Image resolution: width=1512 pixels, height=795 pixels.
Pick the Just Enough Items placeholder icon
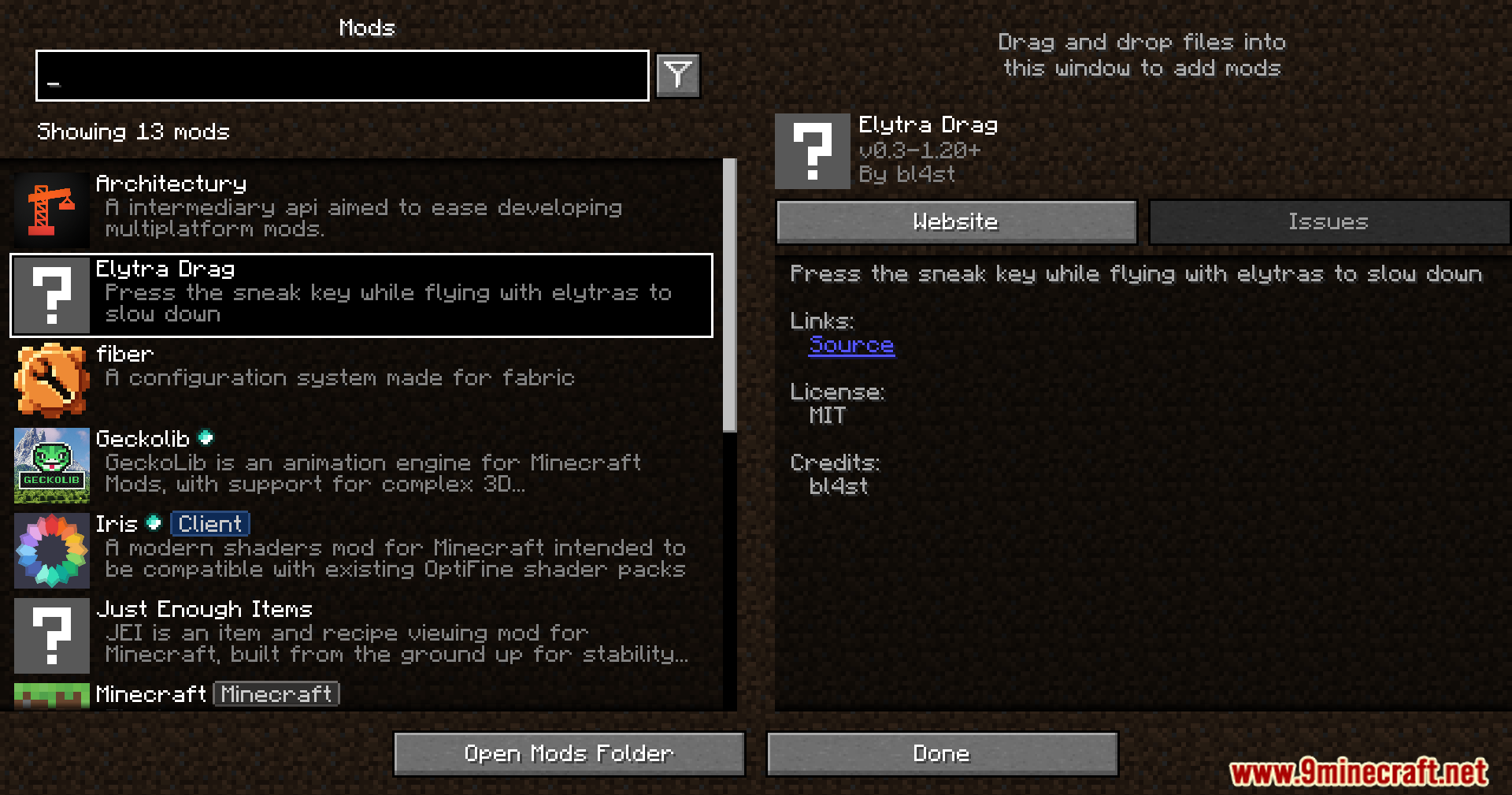52,636
